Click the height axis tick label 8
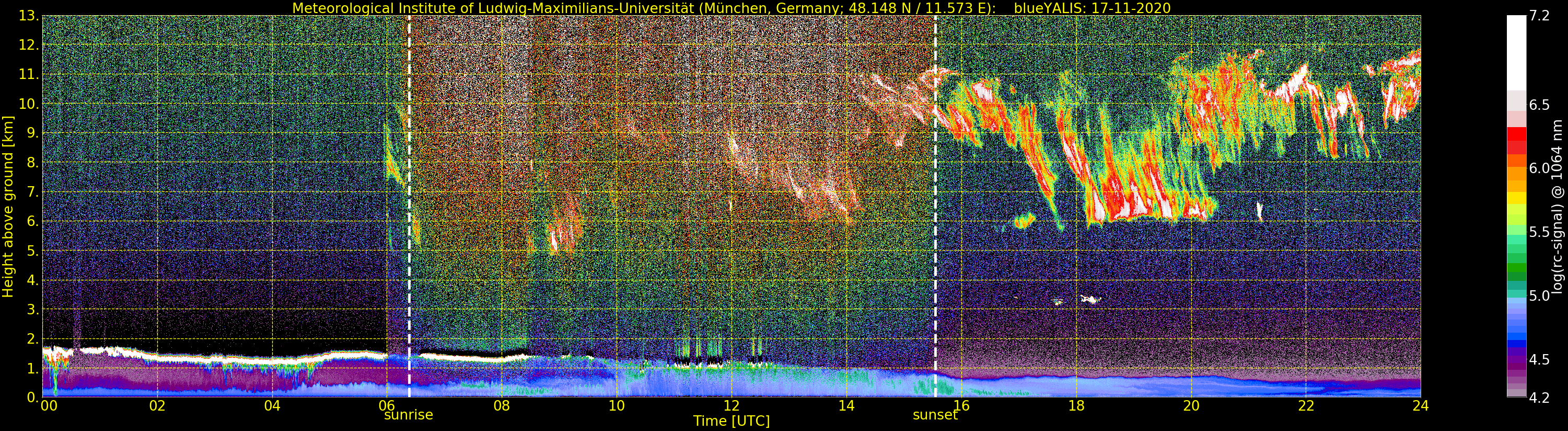1568x431 pixels. pyautogui.click(x=33, y=163)
